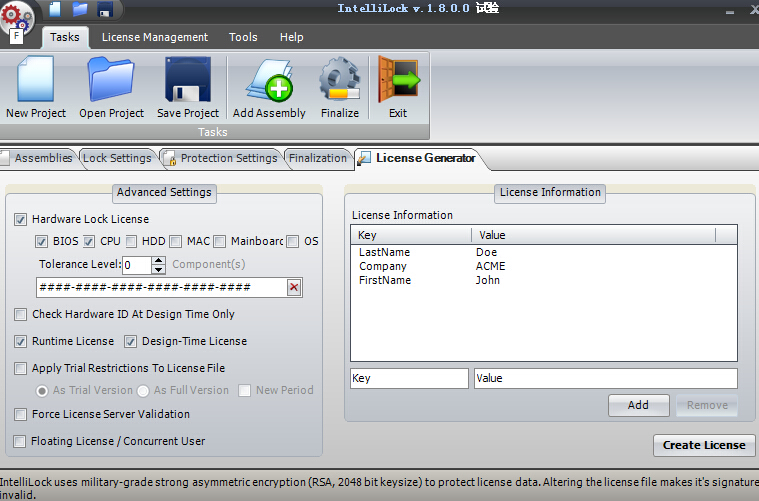Switch to the Assemblies tab
The height and width of the screenshot is (501, 759).
(38, 158)
